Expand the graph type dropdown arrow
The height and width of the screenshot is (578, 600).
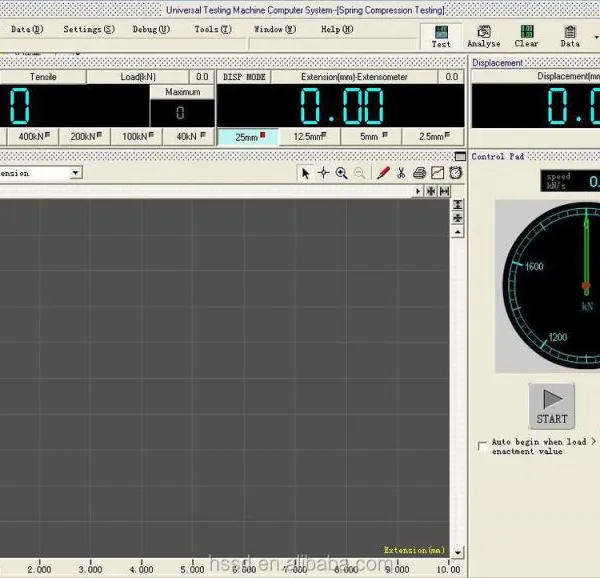click(x=75, y=173)
